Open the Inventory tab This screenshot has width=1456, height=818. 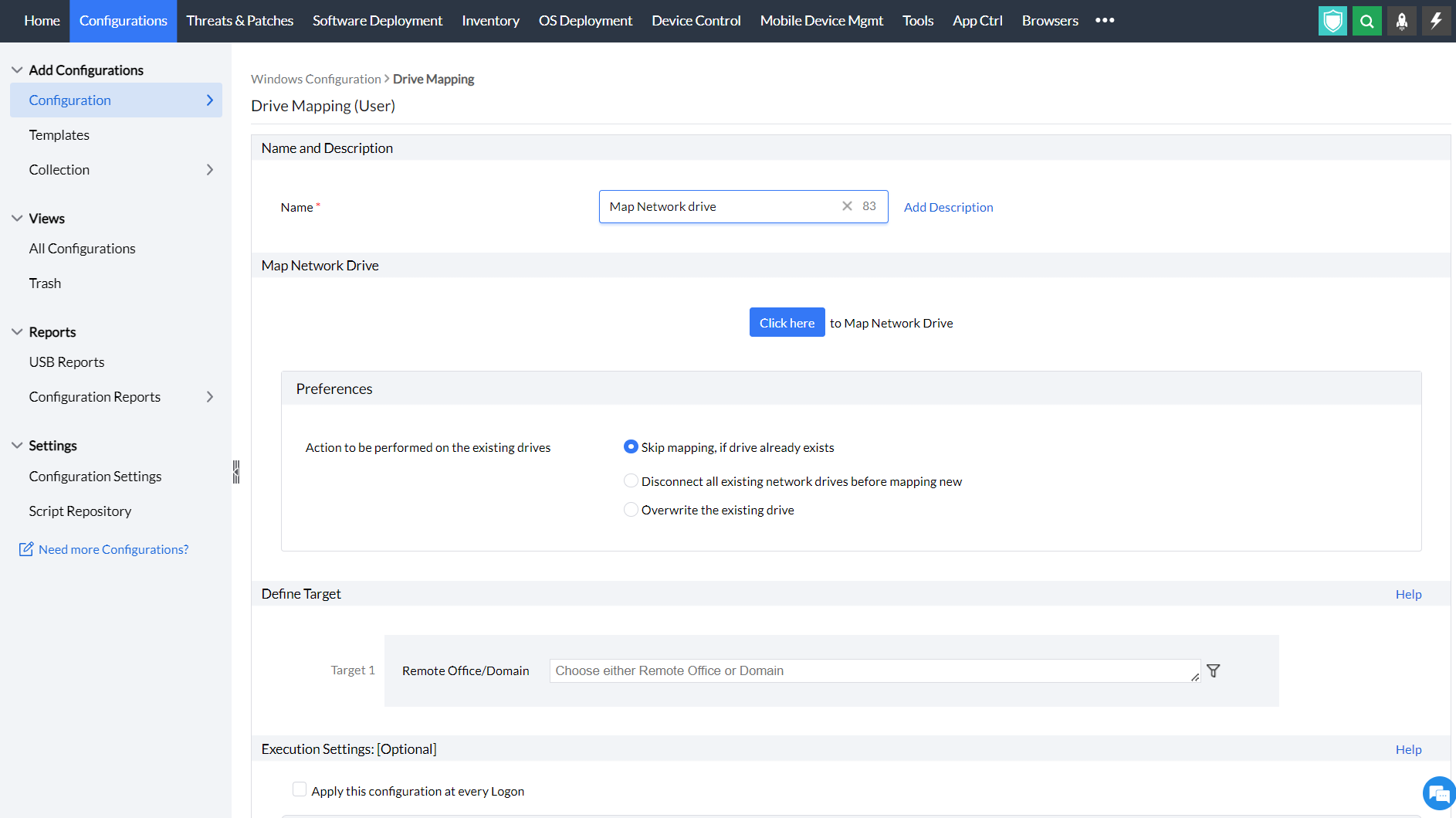[490, 21]
